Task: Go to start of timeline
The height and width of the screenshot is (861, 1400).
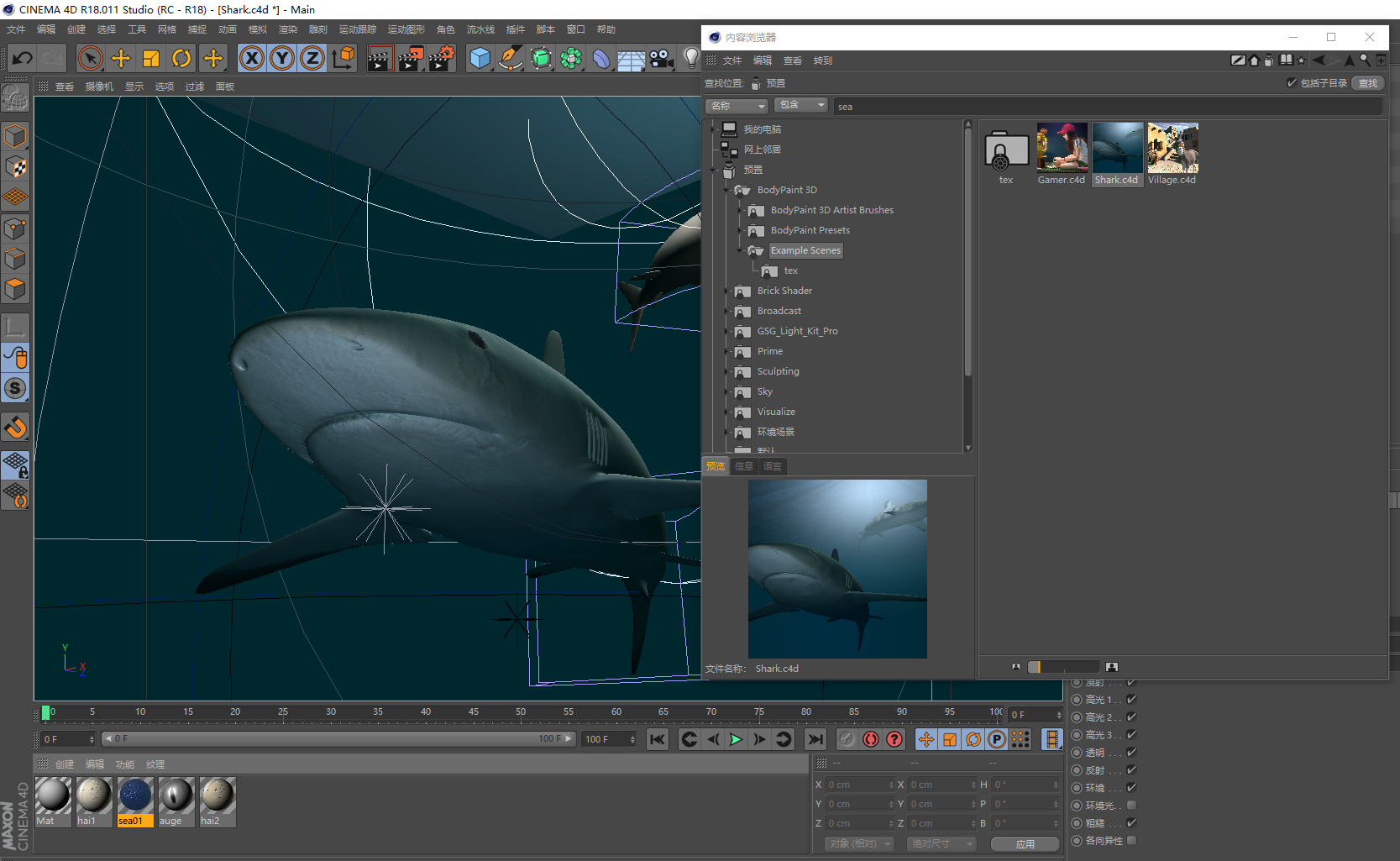Action: 658,739
